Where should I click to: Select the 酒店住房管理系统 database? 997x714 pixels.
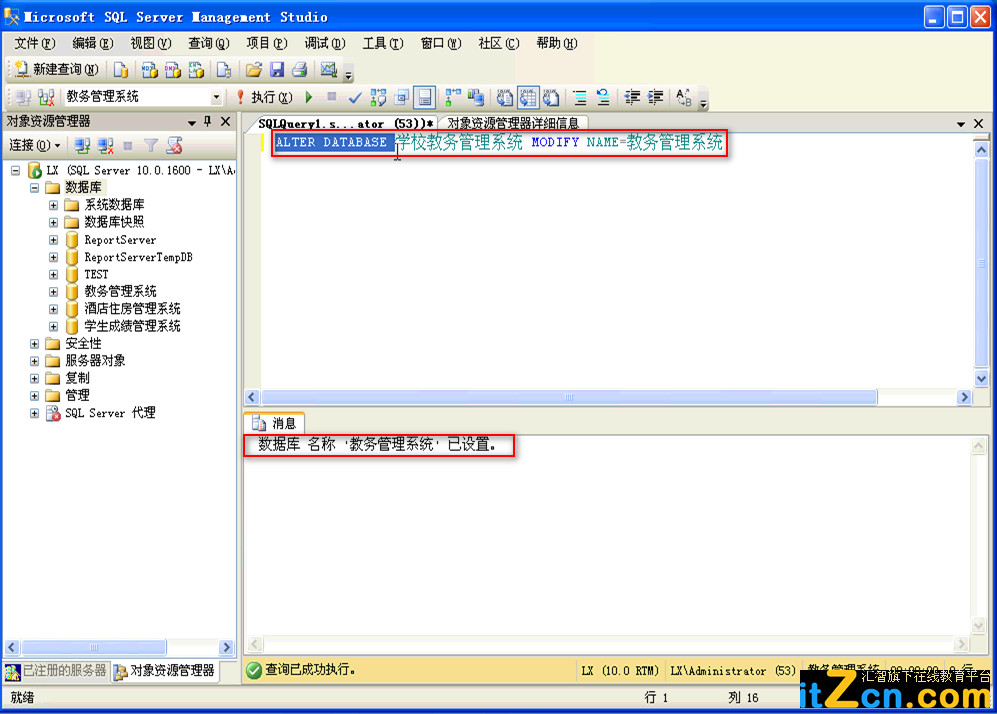tap(132, 308)
